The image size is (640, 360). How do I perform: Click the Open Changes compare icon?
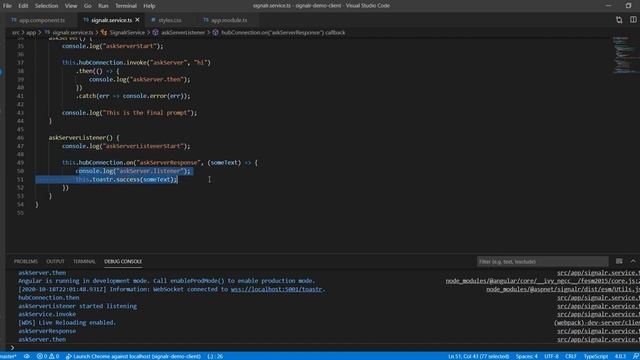click(x=619, y=20)
